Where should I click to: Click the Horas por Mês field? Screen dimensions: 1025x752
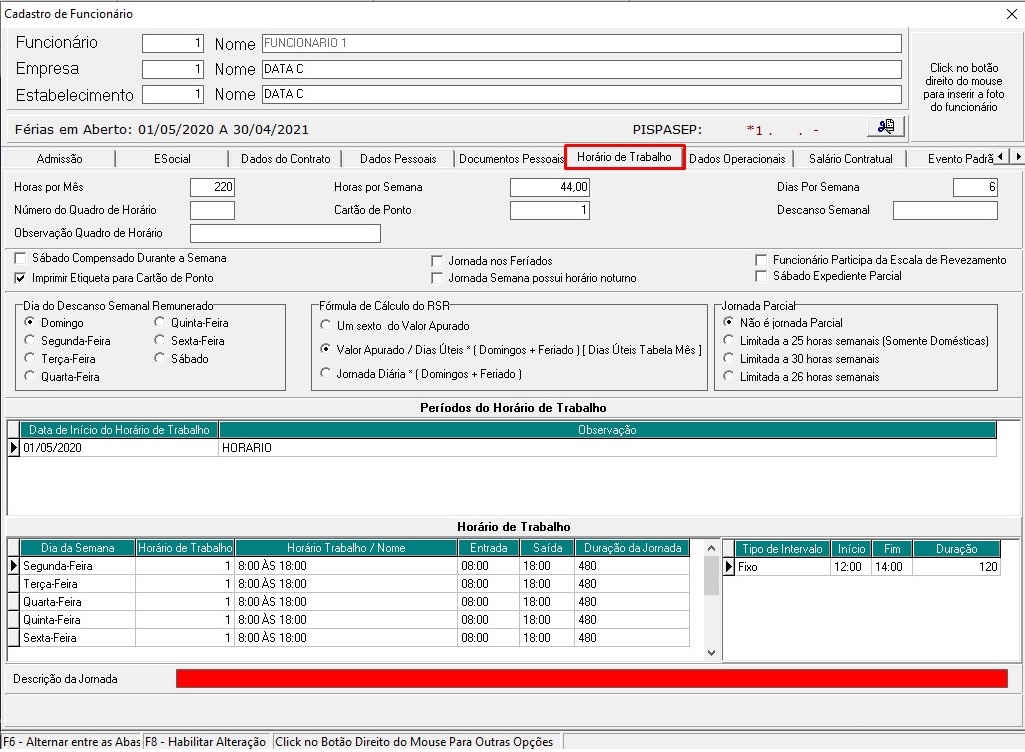pos(212,187)
